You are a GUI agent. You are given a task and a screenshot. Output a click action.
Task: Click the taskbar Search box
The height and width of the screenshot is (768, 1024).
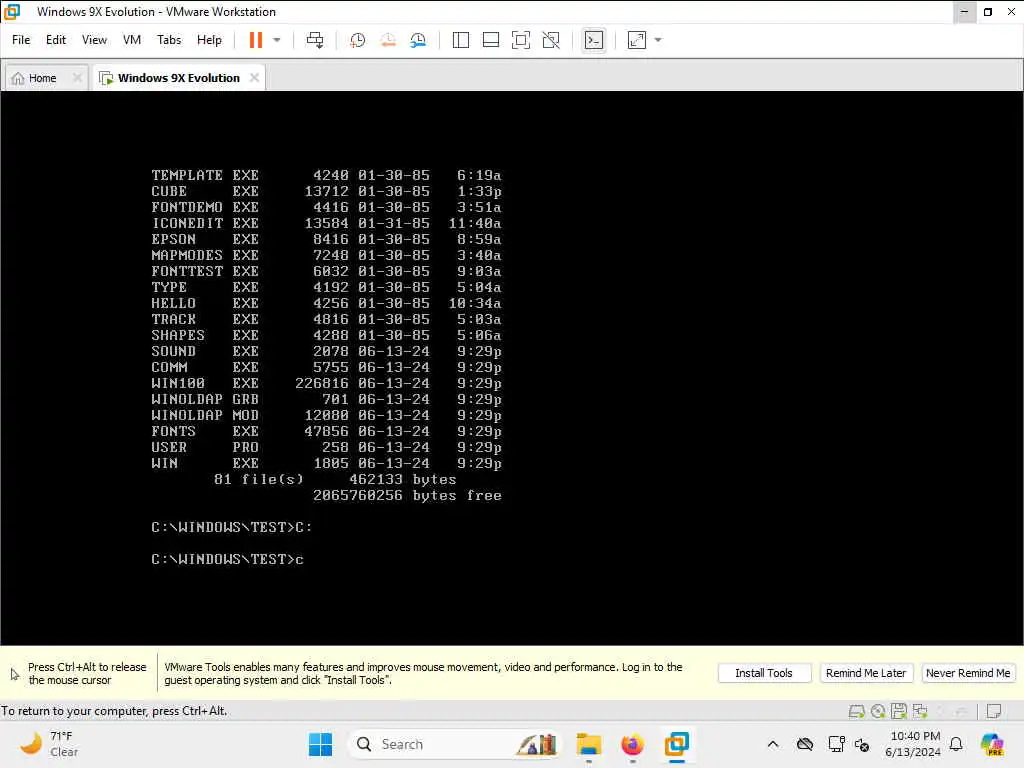(455, 744)
